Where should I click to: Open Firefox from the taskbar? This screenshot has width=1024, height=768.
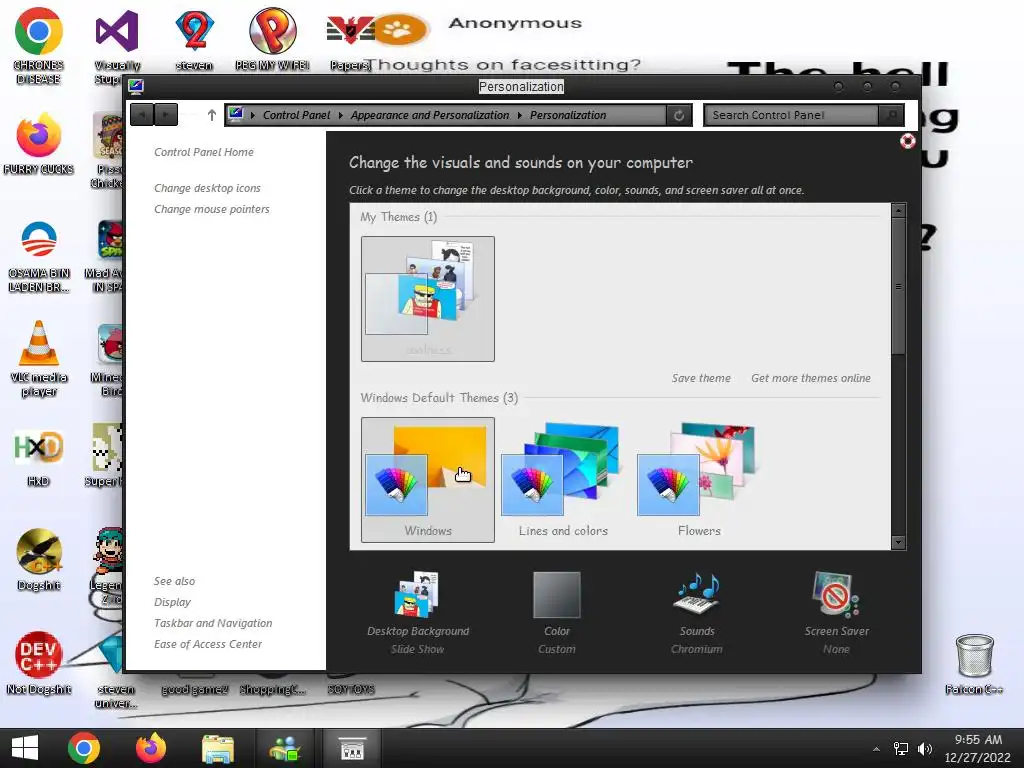coord(151,748)
